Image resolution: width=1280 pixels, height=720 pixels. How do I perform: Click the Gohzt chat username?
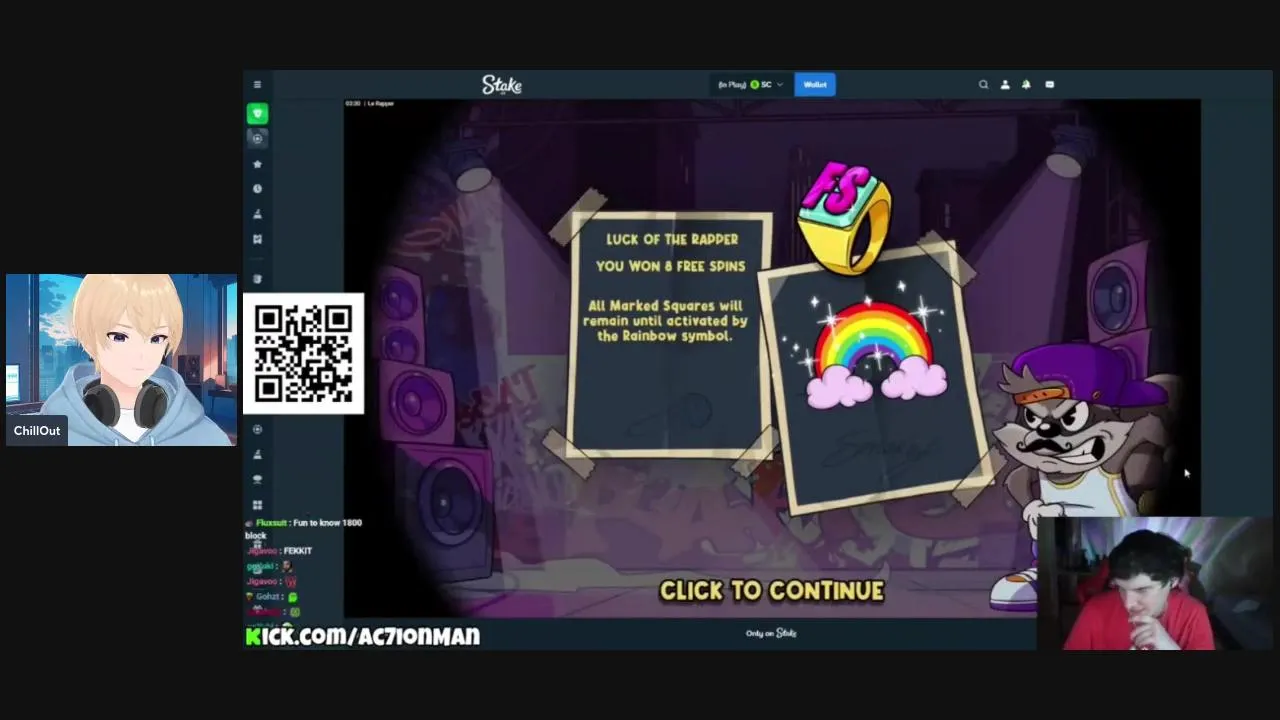pyautogui.click(x=268, y=597)
